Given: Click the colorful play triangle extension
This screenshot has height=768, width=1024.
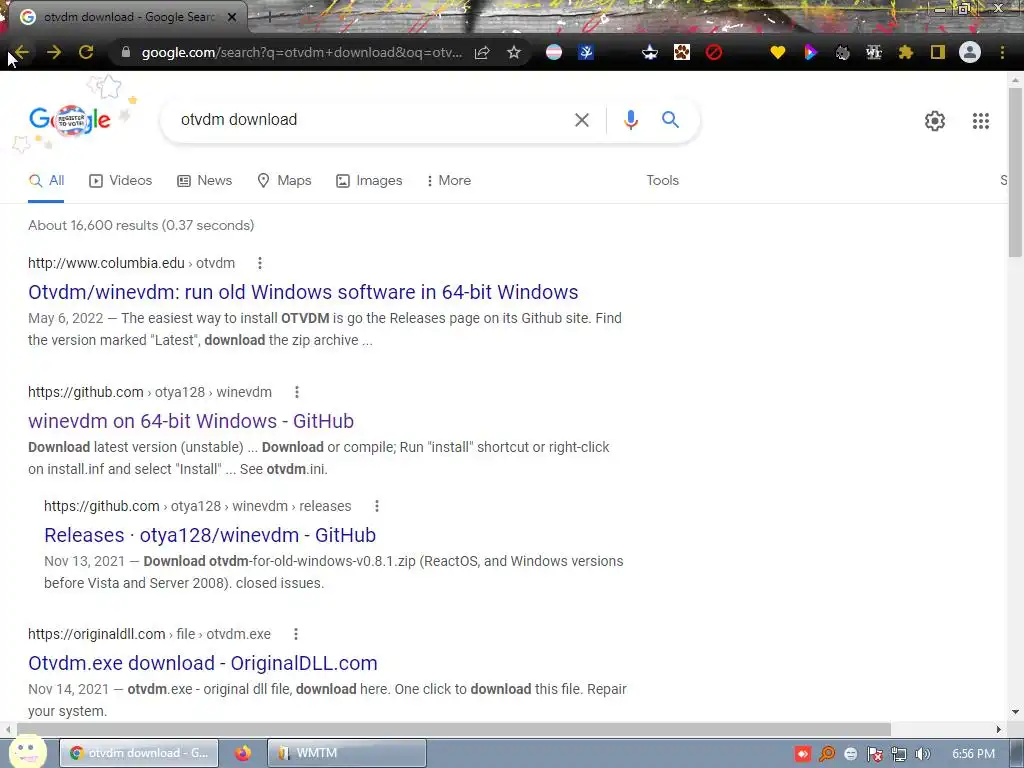Looking at the screenshot, I should pos(810,52).
